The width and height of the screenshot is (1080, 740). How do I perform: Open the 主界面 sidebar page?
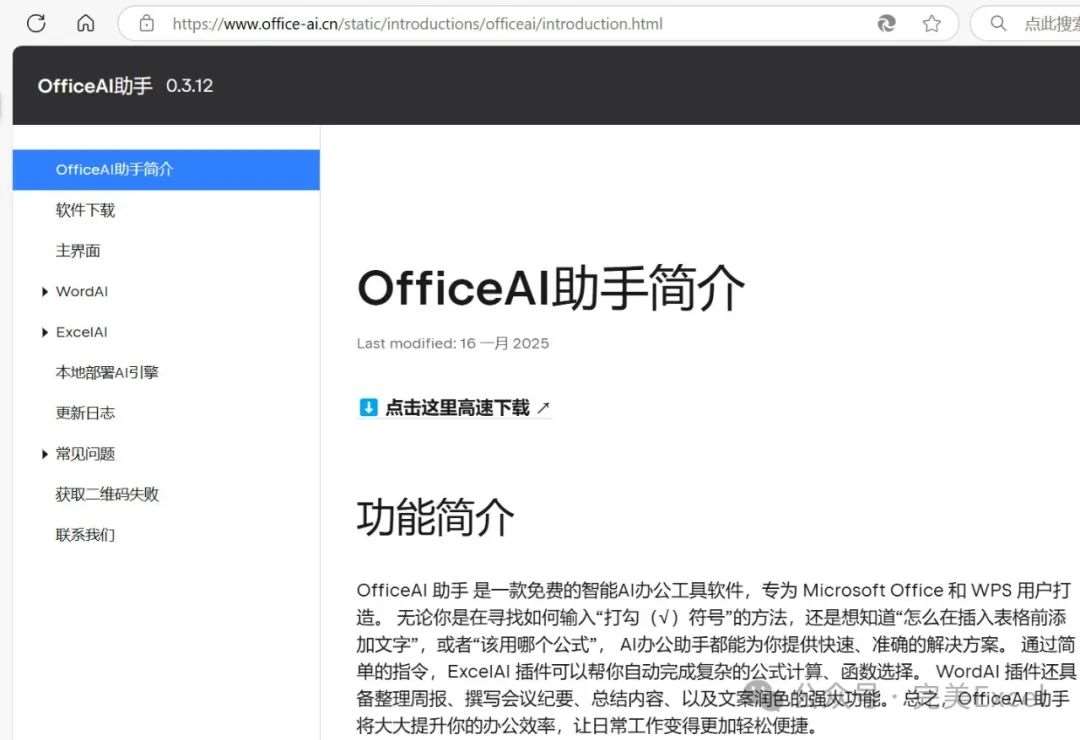(x=78, y=251)
